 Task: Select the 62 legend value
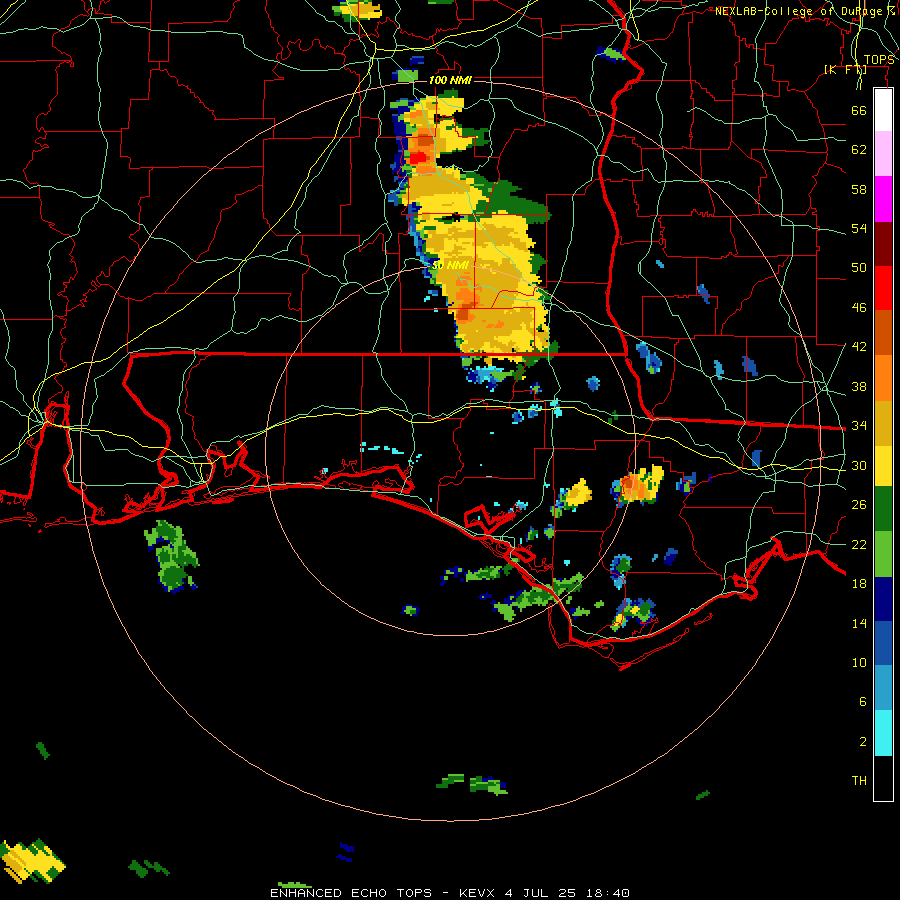click(x=859, y=150)
